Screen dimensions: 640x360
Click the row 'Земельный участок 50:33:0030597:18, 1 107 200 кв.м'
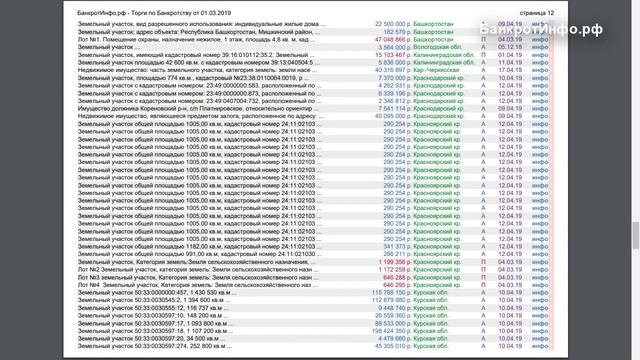pyautogui.click(x=155, y=331)
